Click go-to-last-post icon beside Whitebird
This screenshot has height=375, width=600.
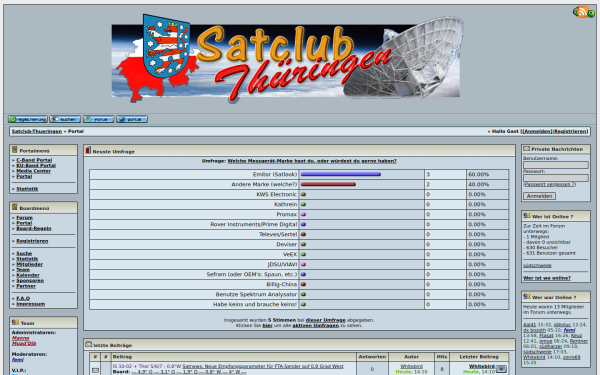pyautogui.click(x=501, y=369)
